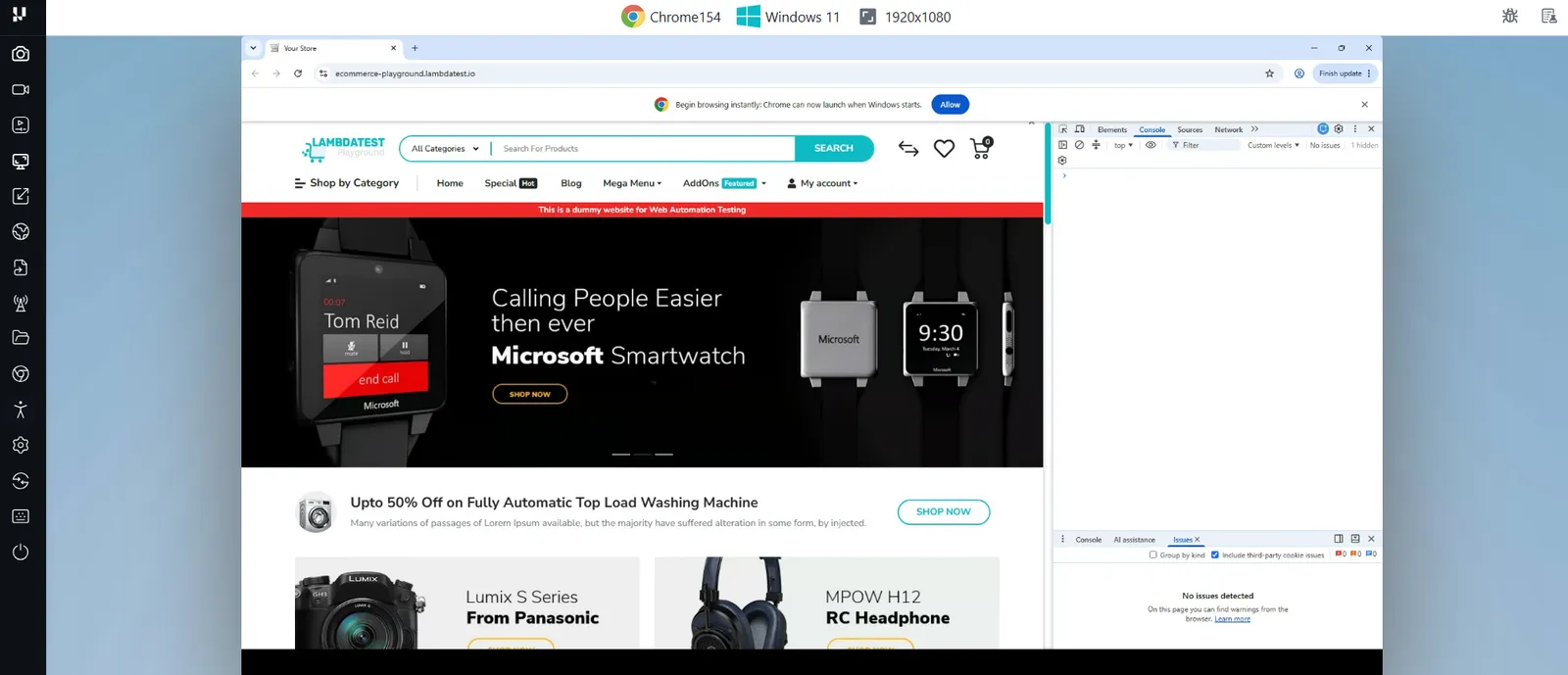Screen dimensions: 1568x675
Task: Open Shop by Category menu
Action: pyautogui.click(x=346, y=183)
